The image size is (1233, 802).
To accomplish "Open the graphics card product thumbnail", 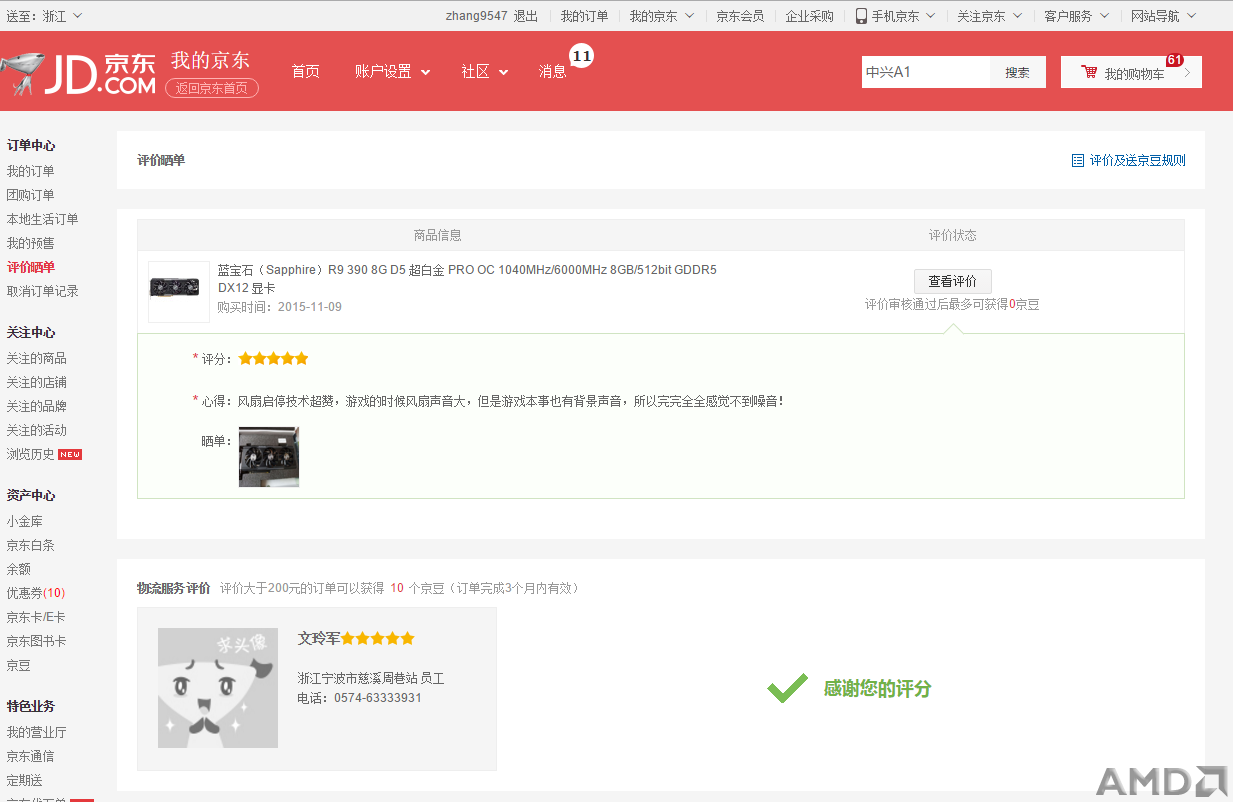I will click(179, 292).
